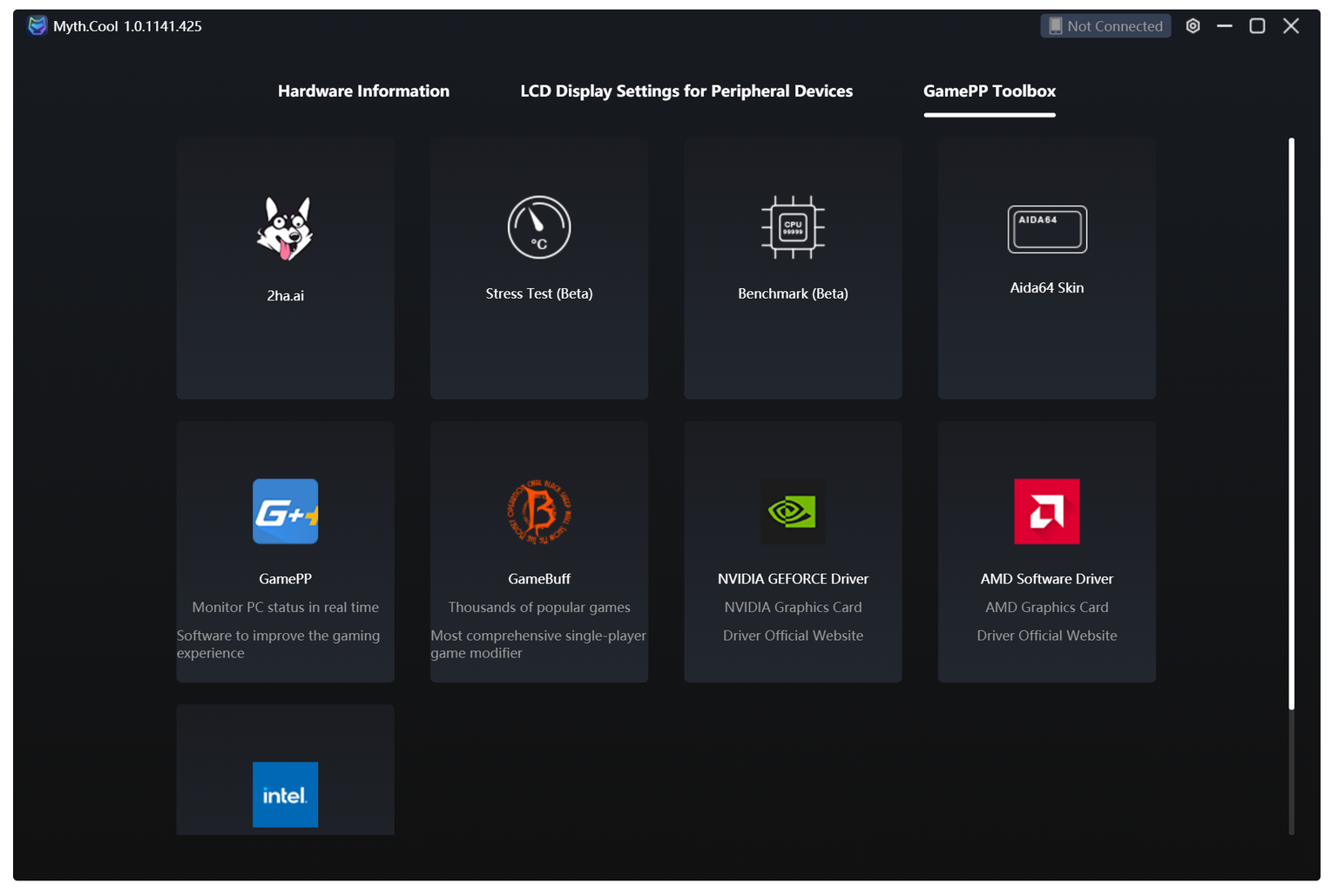
Task: Open settings via the gear icon
Action: (x=1193, y=26)
